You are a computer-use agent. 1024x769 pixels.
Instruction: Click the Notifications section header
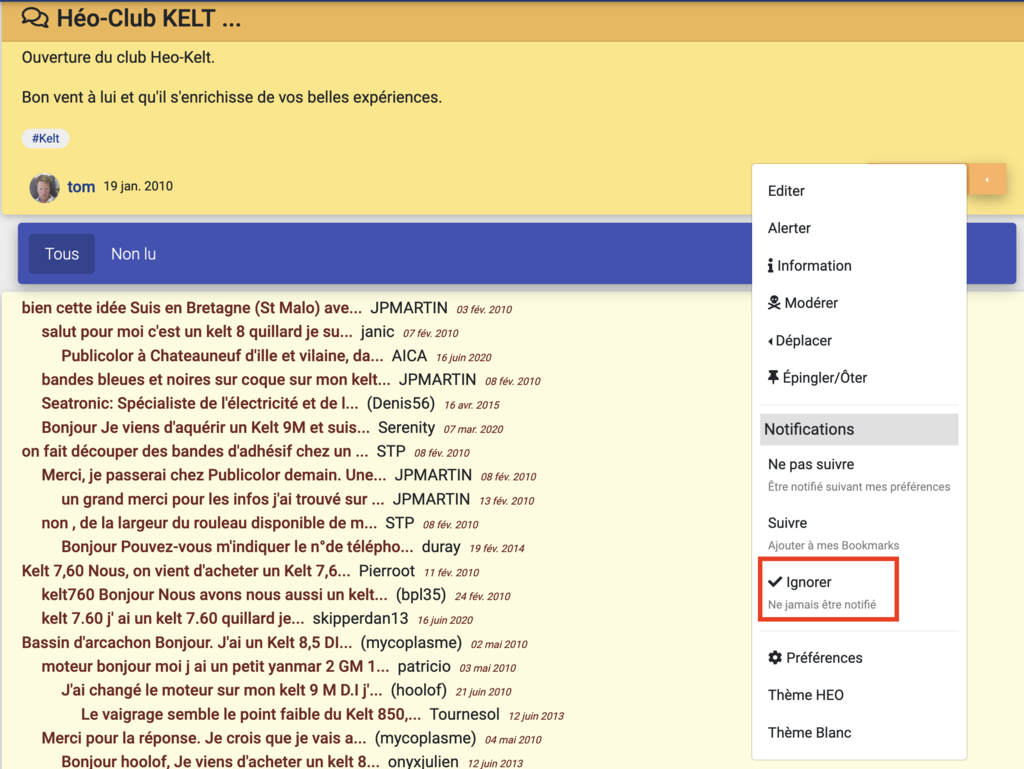point(859,430)
